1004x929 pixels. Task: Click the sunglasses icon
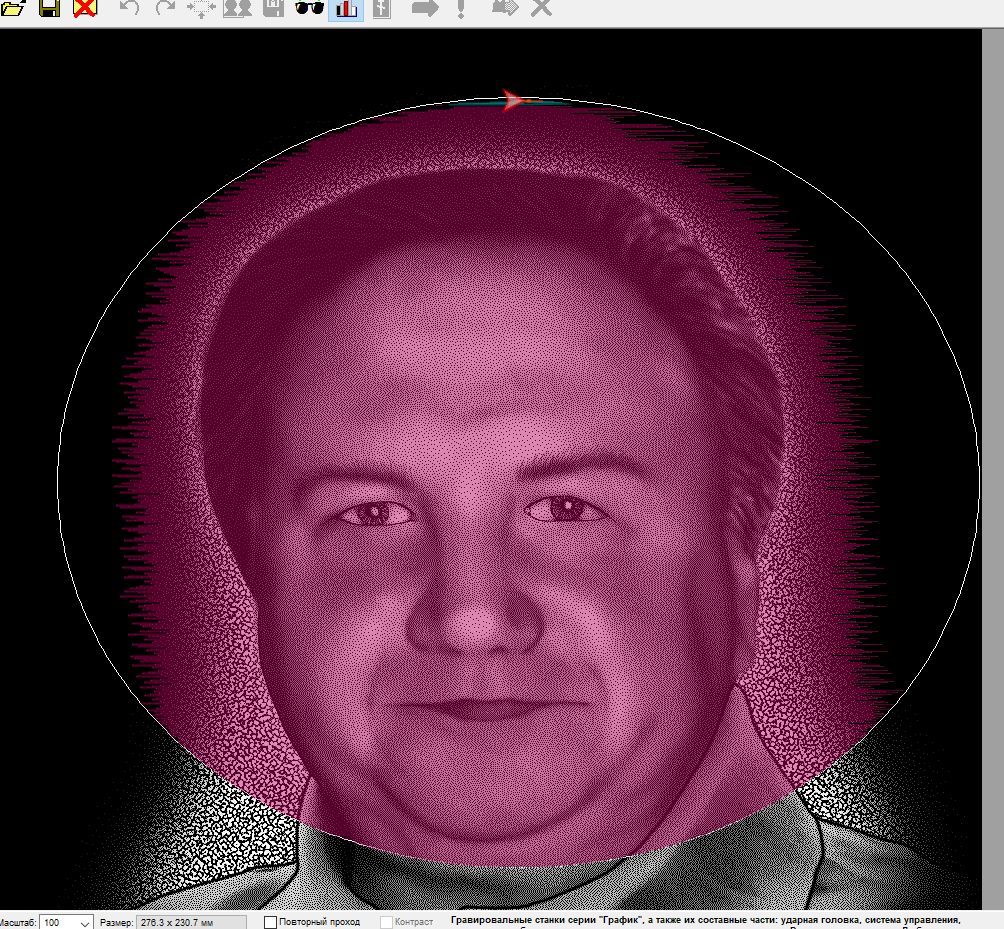[x=309, y=8]
